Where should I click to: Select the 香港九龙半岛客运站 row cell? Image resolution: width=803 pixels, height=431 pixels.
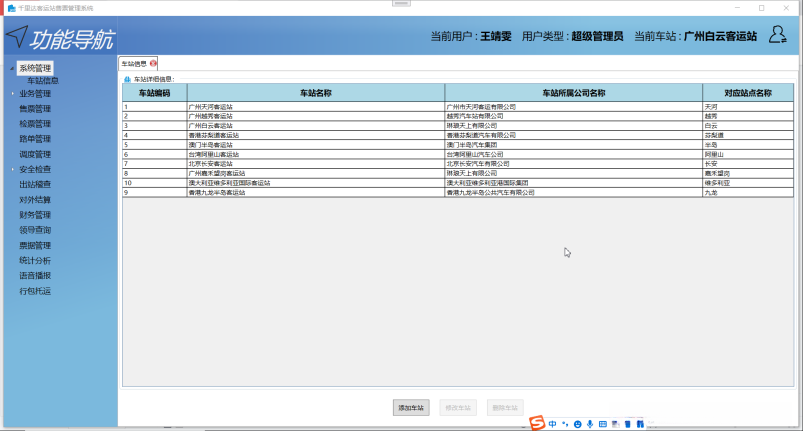(316, 192)
